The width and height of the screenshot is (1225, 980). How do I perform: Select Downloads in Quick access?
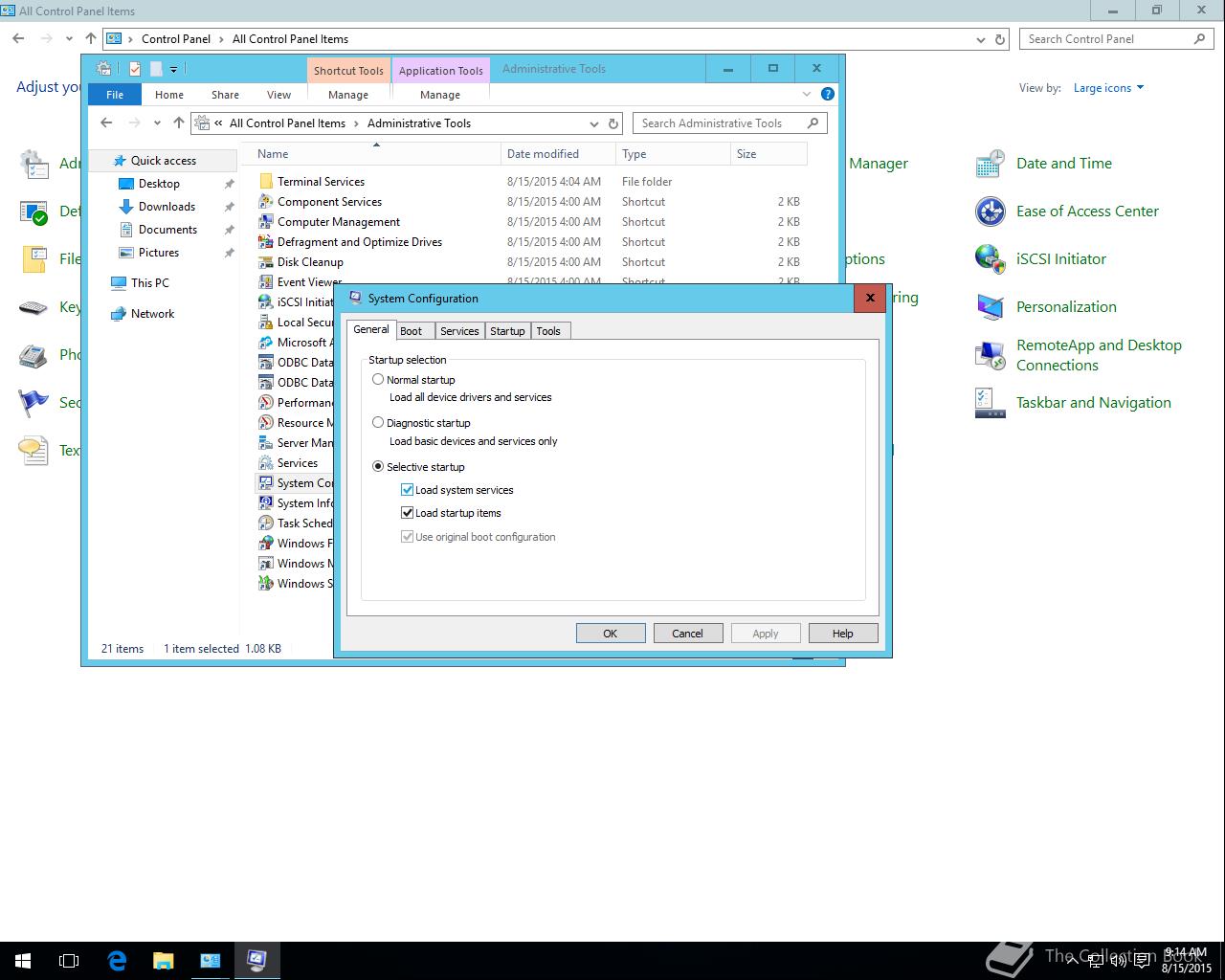point(167,207)
